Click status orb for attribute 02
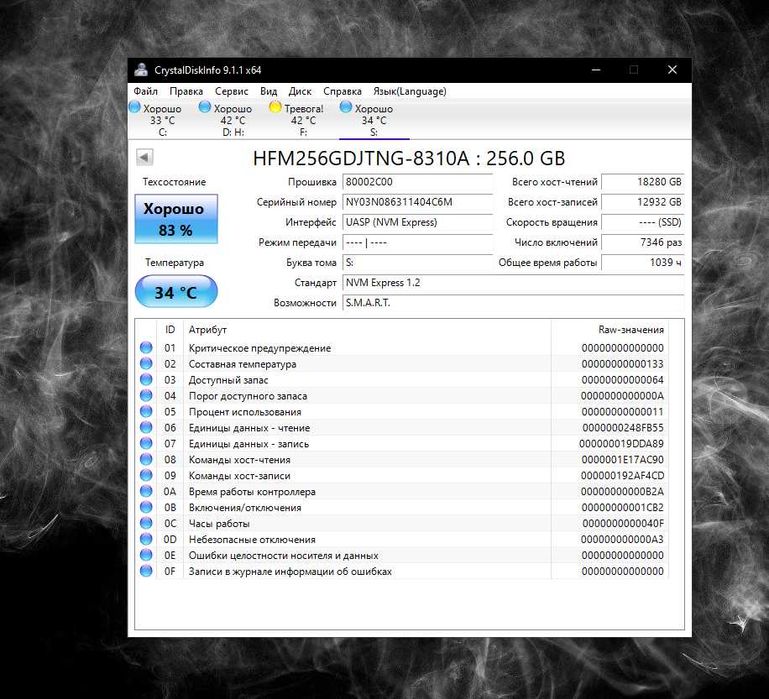 click(x=146, y=364)
